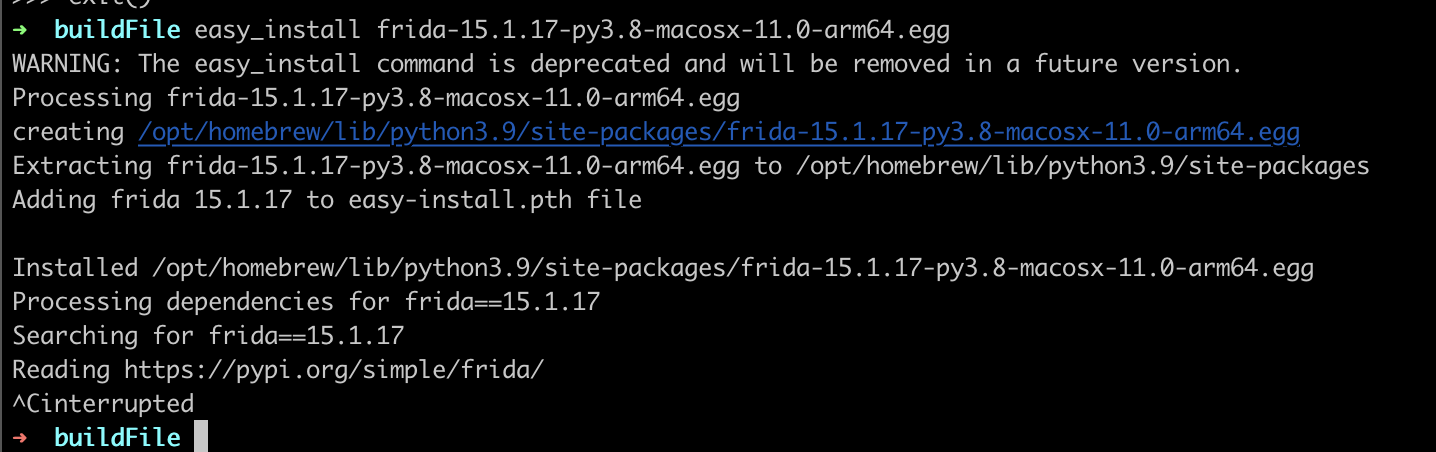This screenshot has height=452, width=1436.
Task: Click the word 'creating' before the link
Action: point(68,132)
